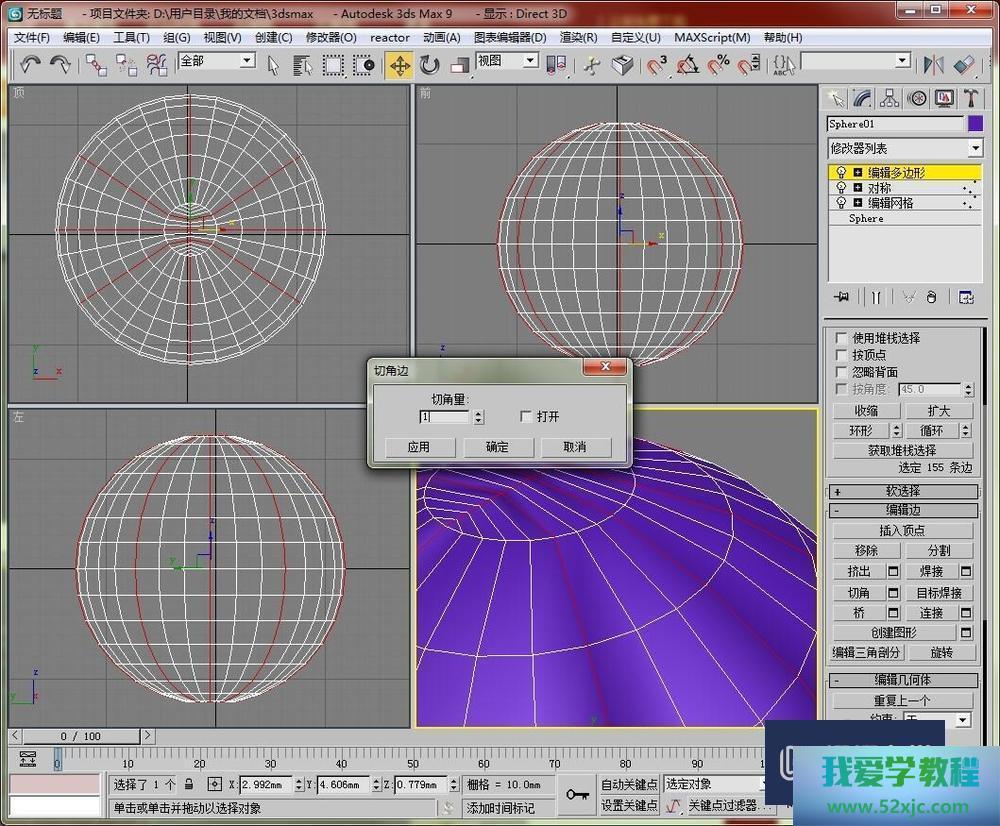Click the Mirror tool icon
This screenshot has height=826, width=1000.
tap(934, 65)
